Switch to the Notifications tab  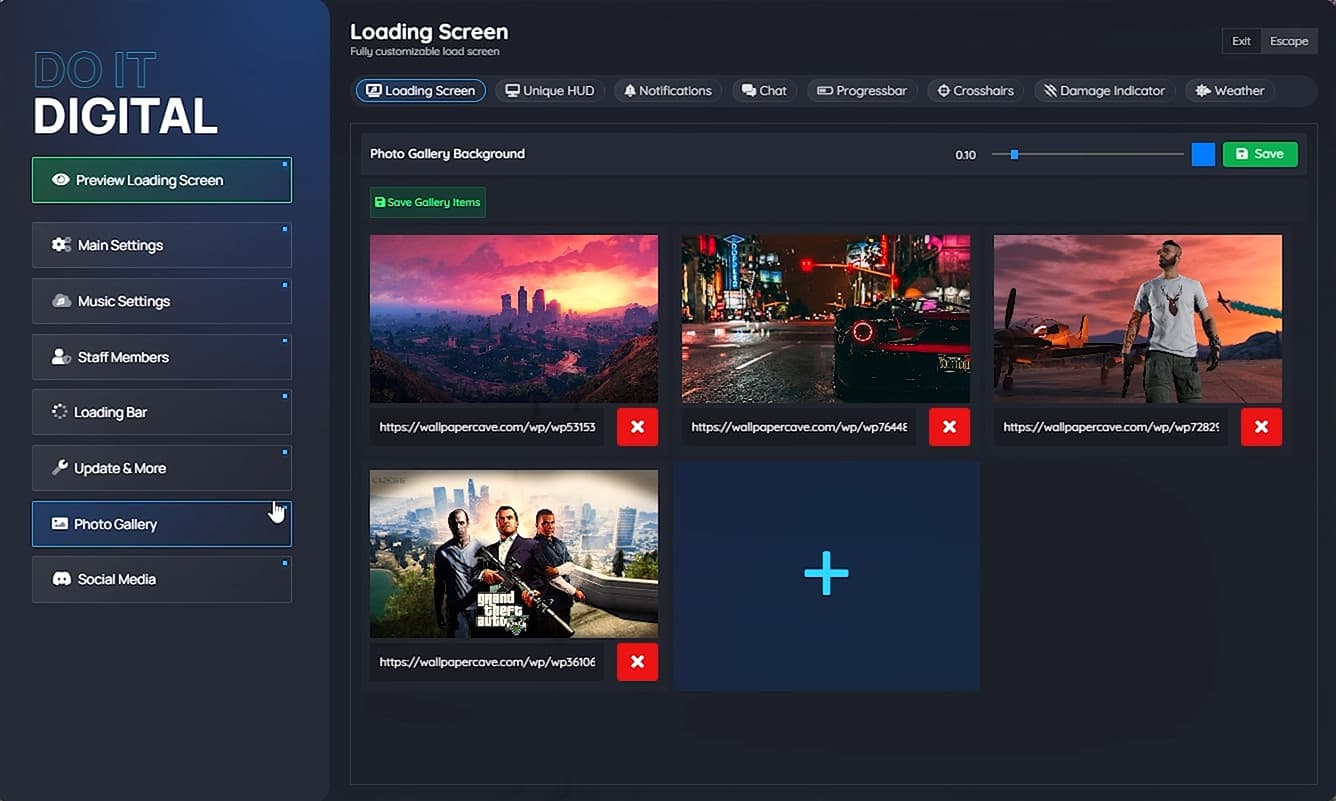(667, 91)
